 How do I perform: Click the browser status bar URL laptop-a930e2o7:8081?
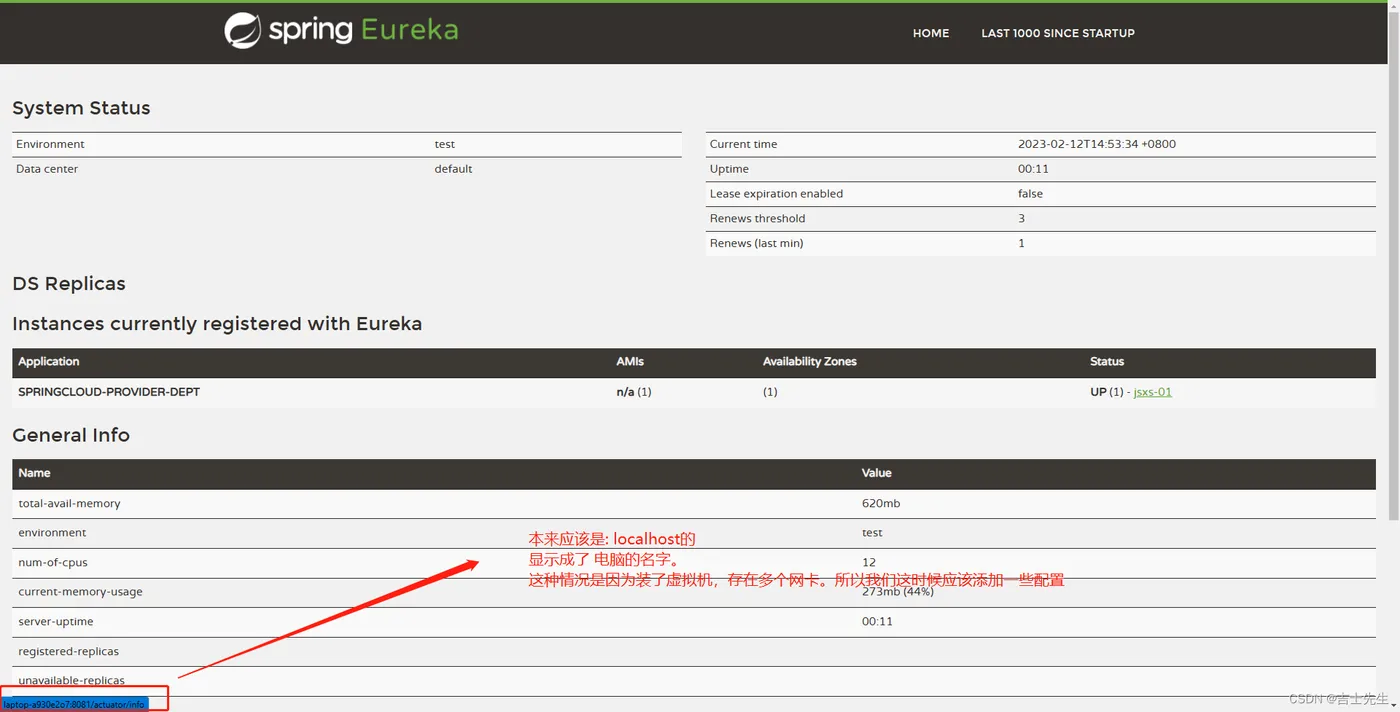point(74,704)
